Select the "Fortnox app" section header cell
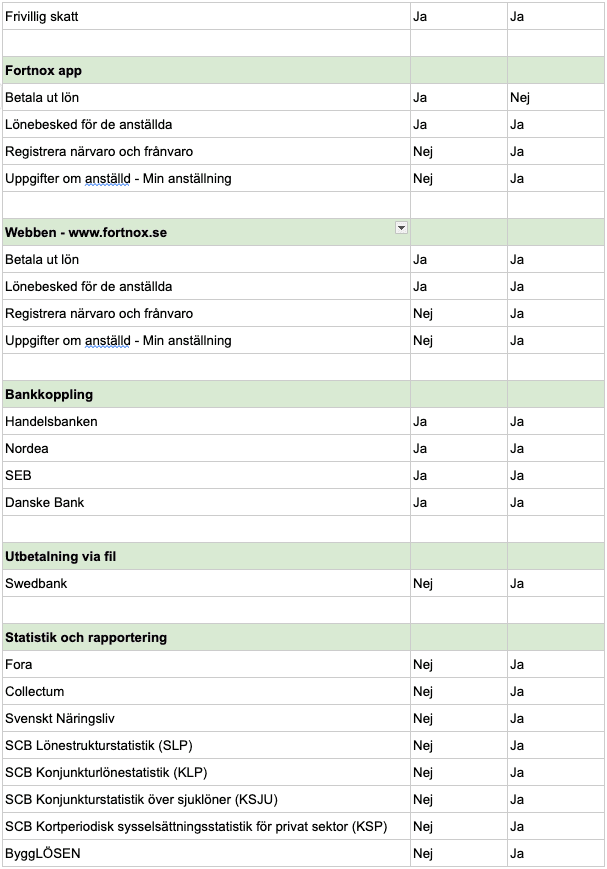607x869 pixels. (x=43, y=71)
